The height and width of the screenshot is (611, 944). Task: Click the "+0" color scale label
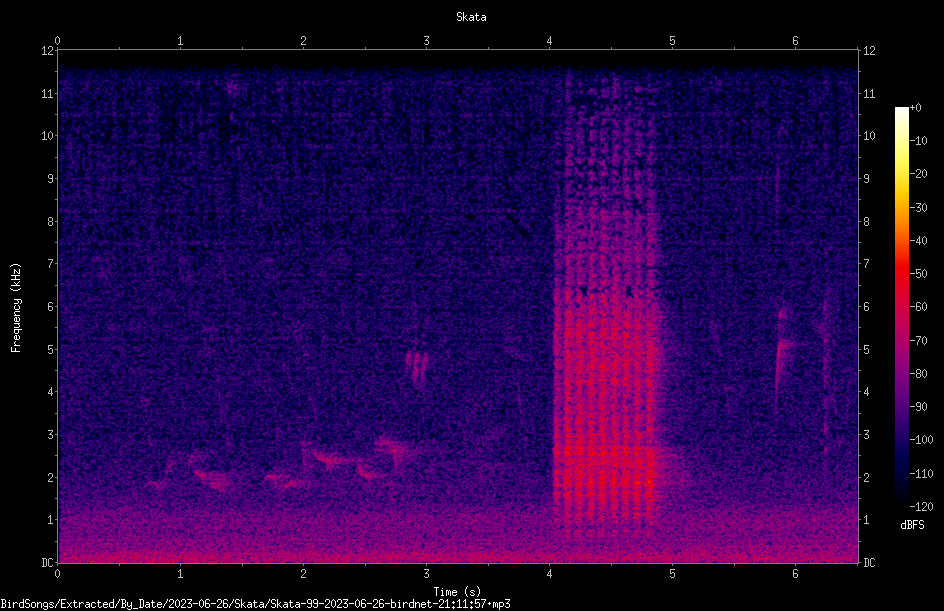pos(915,108)
